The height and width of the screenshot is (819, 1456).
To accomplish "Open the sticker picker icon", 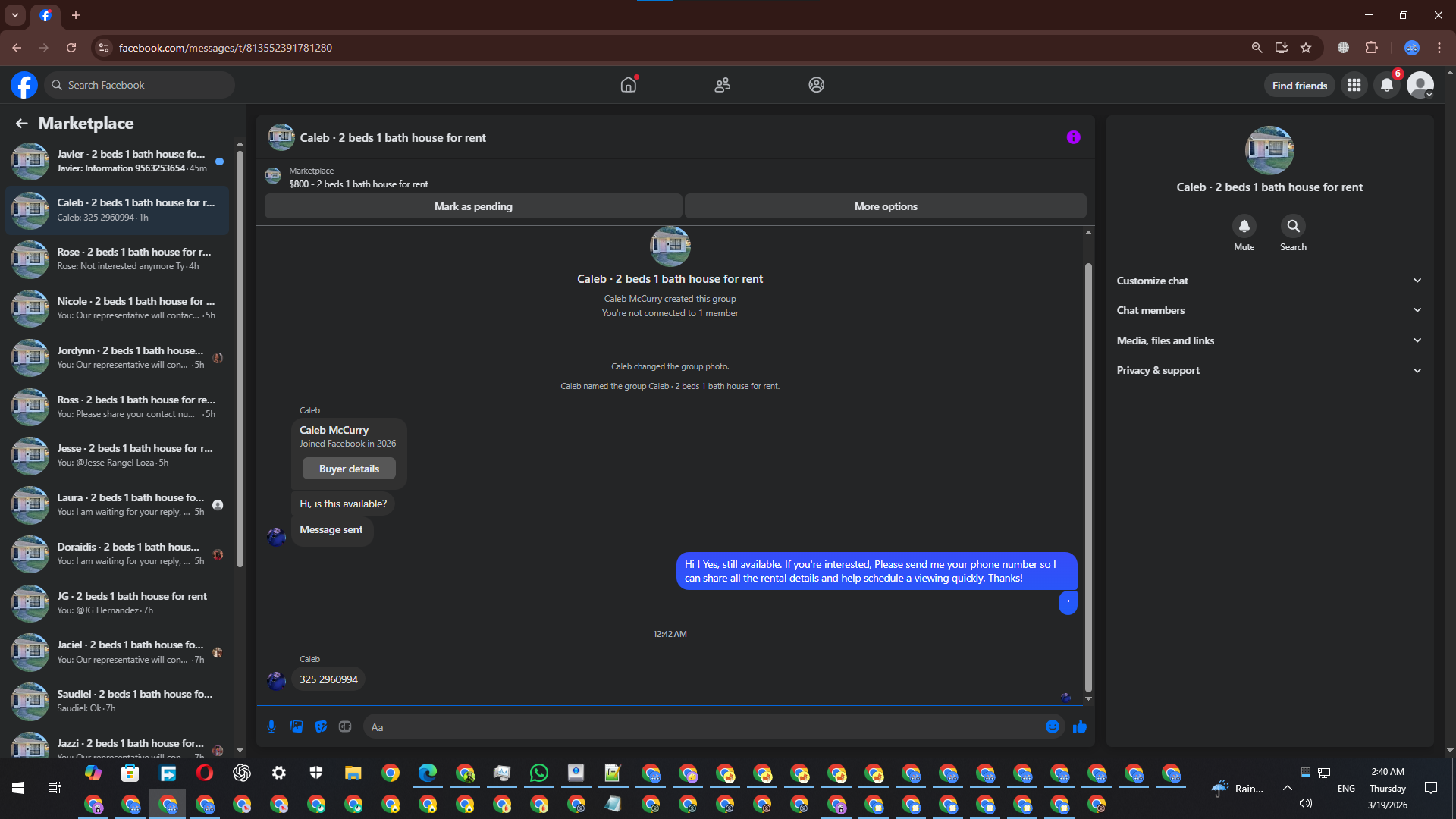I will click(321, 726).
